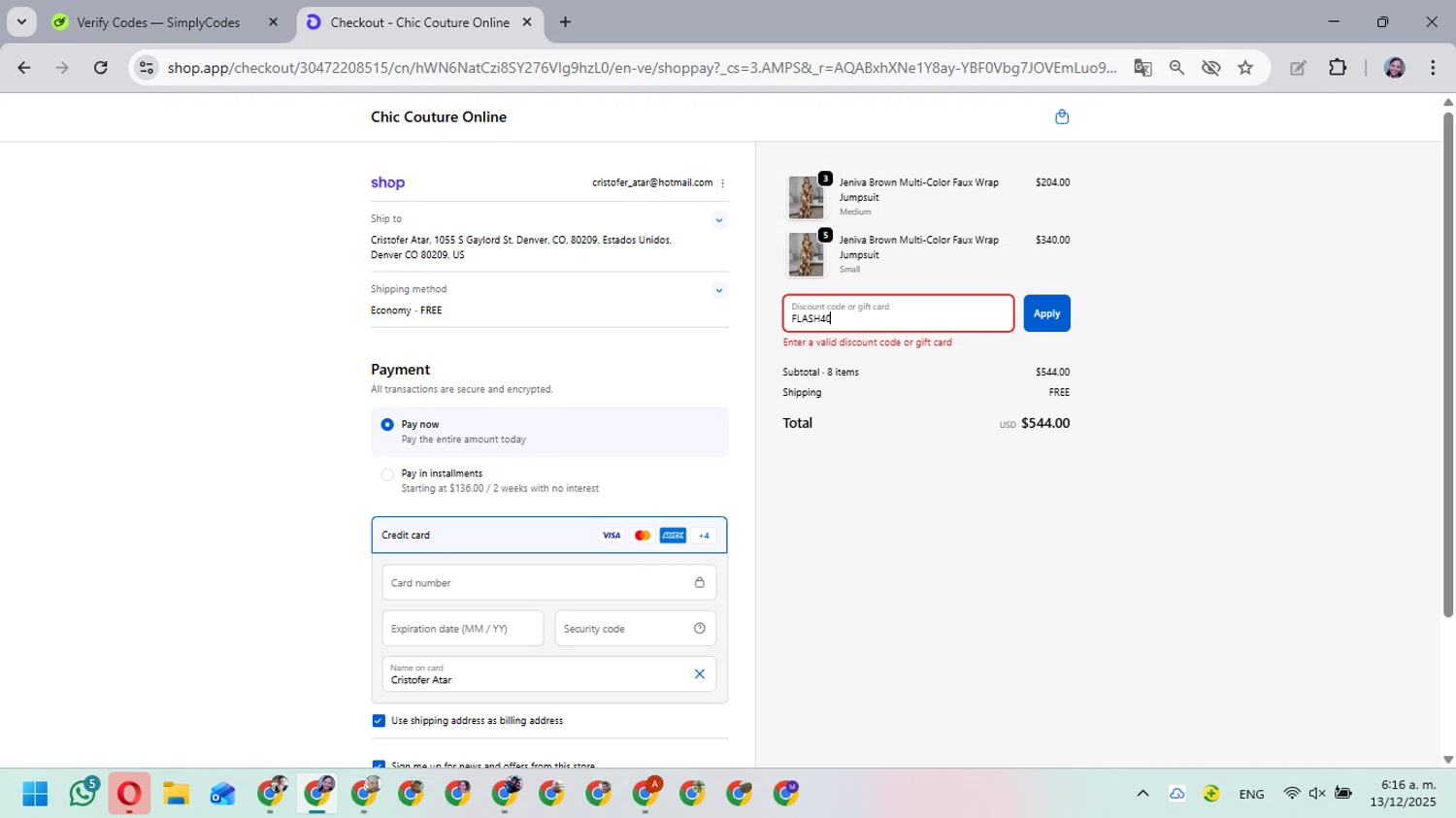Click the page vertical scrollbar
Image resolution: width=1456 pixels, height=818 pixels.
[x=1448, y=364]
